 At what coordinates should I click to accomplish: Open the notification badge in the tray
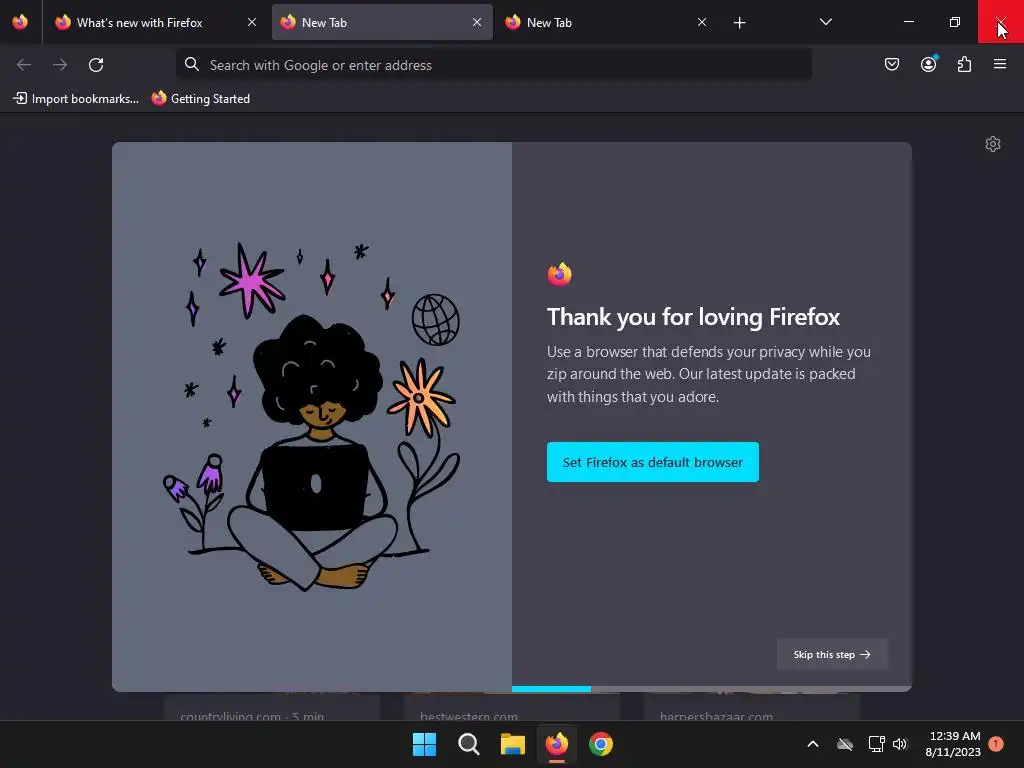click(x=996, y=743)
